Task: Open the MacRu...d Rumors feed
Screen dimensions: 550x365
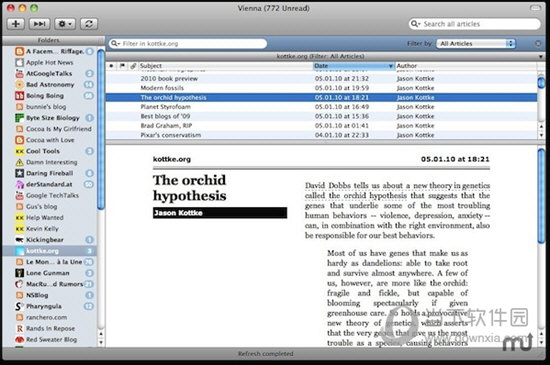Action: point(49,284)
